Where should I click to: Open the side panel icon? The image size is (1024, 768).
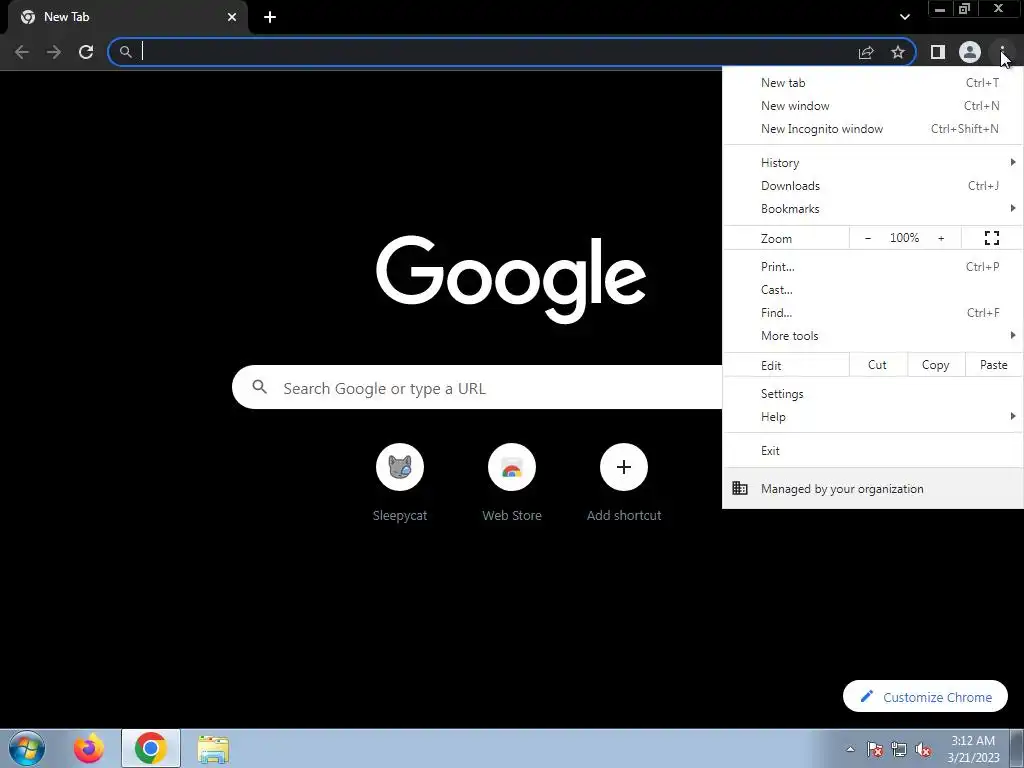[x=938, y=52]
